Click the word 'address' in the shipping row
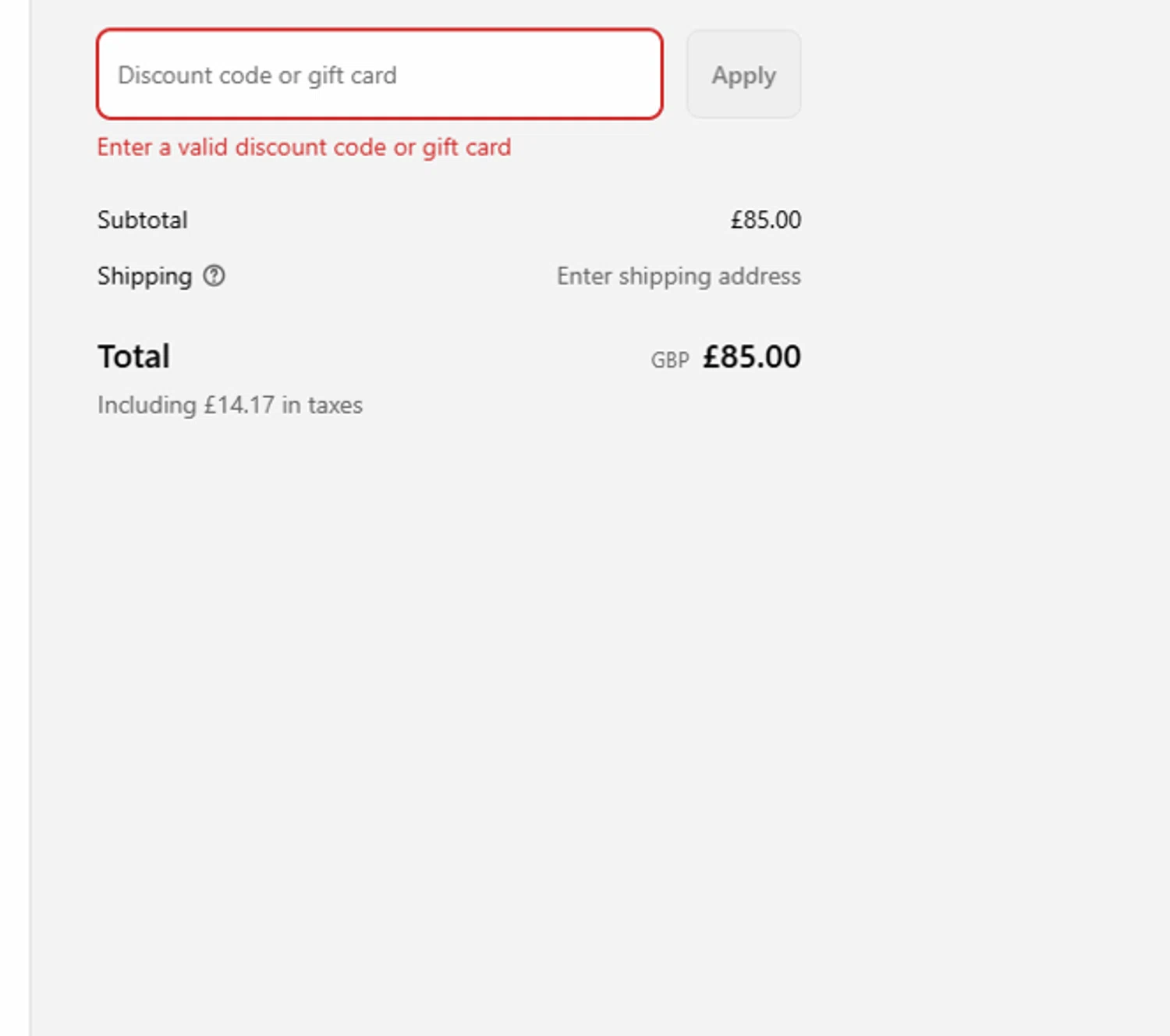The height and width of the screenshot is (1036, 1170). (x=759, y=276)
